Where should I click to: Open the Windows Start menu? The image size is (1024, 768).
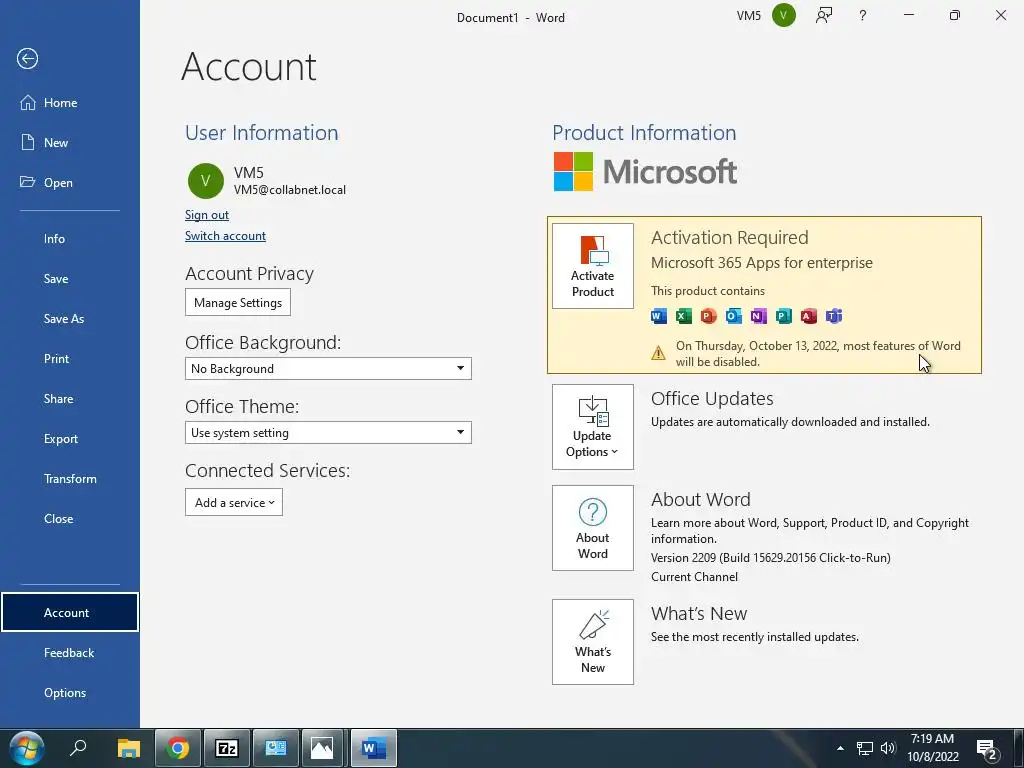pyautogui.click(x=26, y=748)
